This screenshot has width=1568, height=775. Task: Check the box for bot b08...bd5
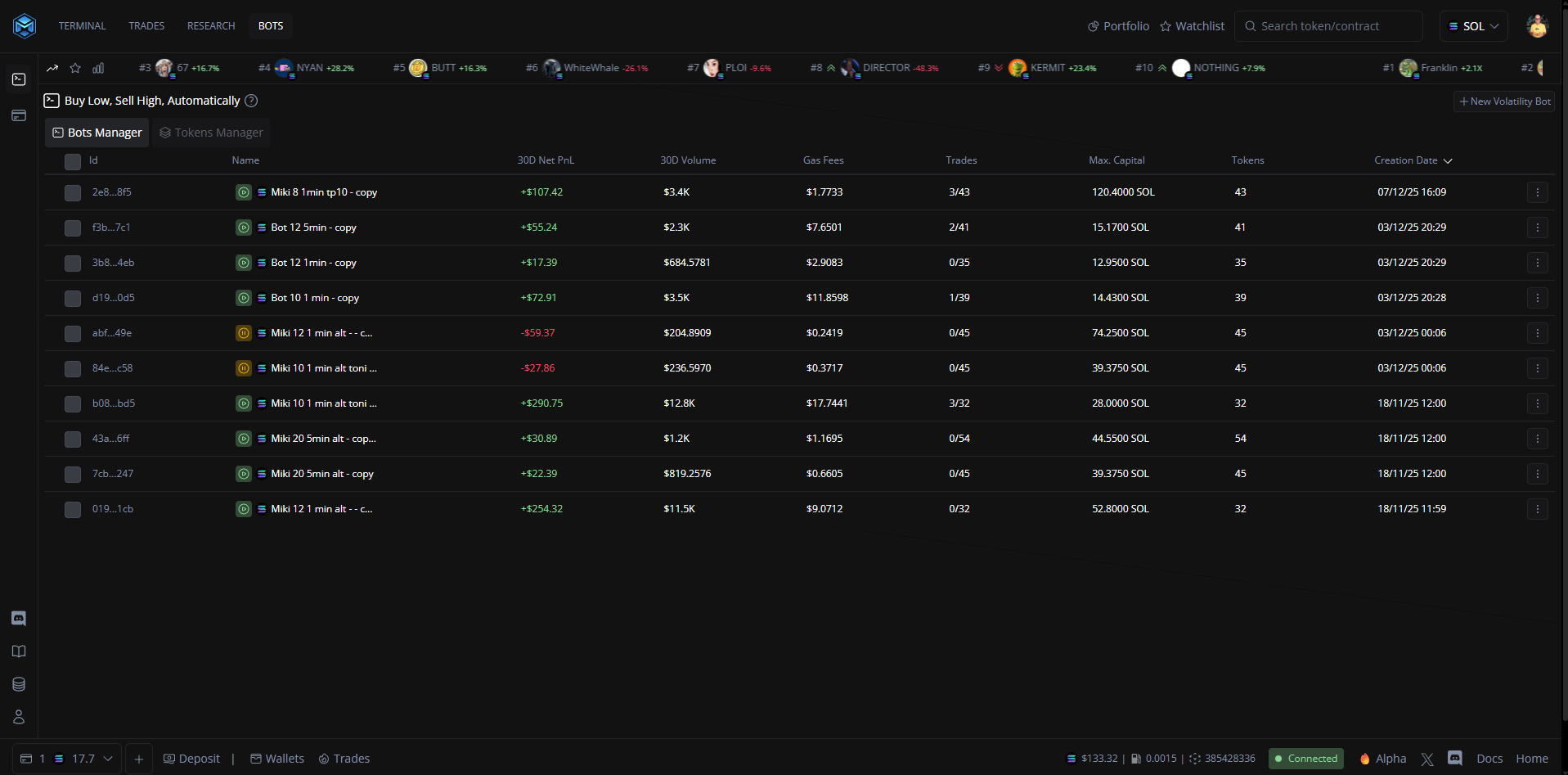coord(73,404)
